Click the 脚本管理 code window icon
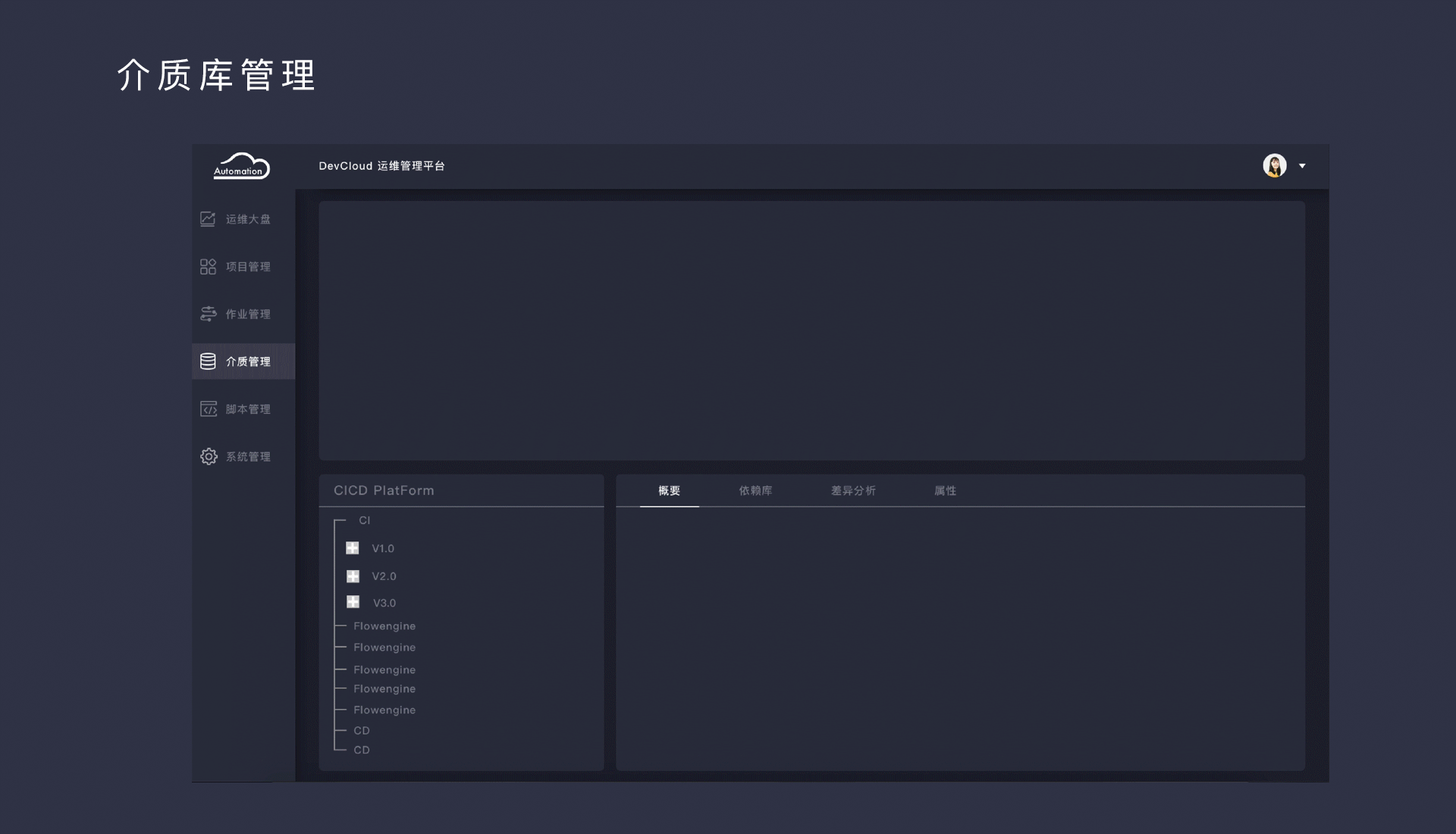This screenshot has width=1456, height=834. [x=208, y=409]
